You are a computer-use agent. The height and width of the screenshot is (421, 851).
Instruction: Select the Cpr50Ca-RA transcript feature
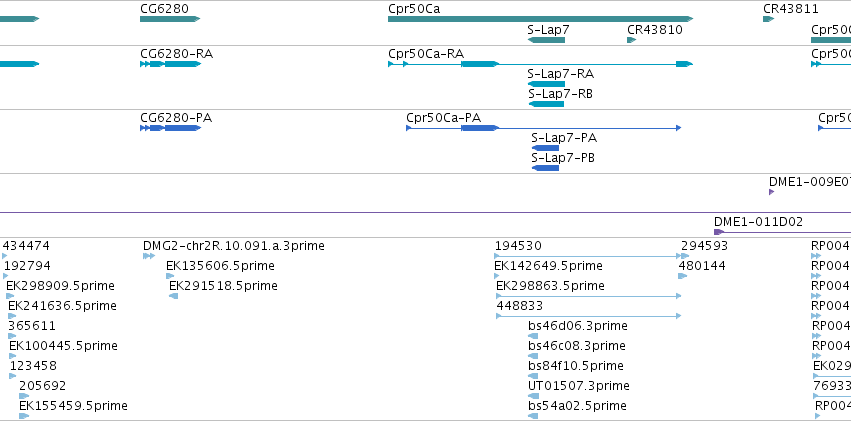tap(541, 64)
